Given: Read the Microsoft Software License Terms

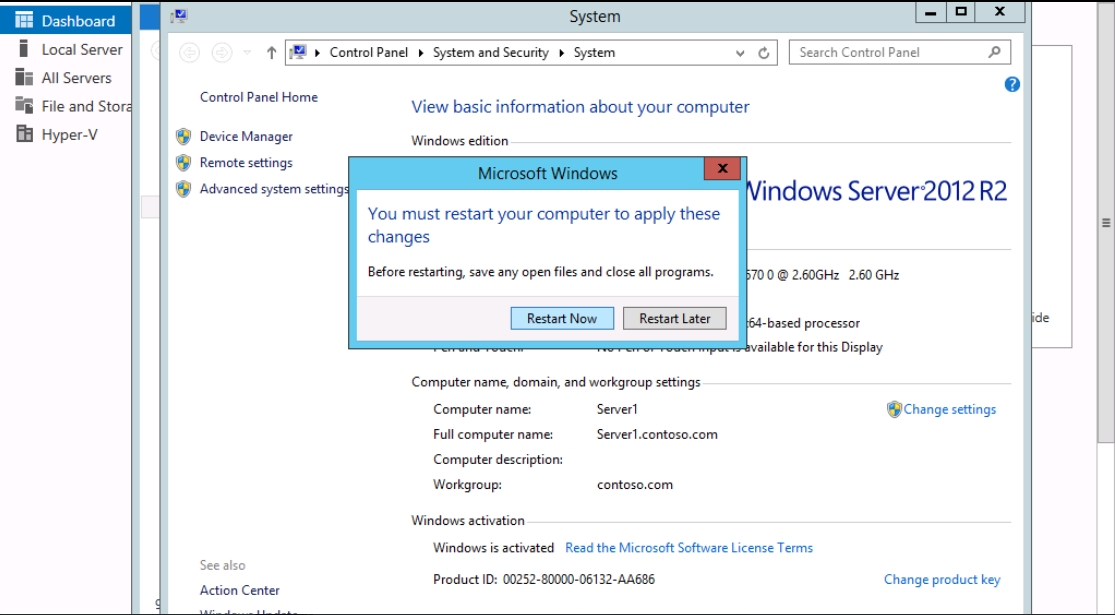Looking at the screenshot, I should [688, 548].
